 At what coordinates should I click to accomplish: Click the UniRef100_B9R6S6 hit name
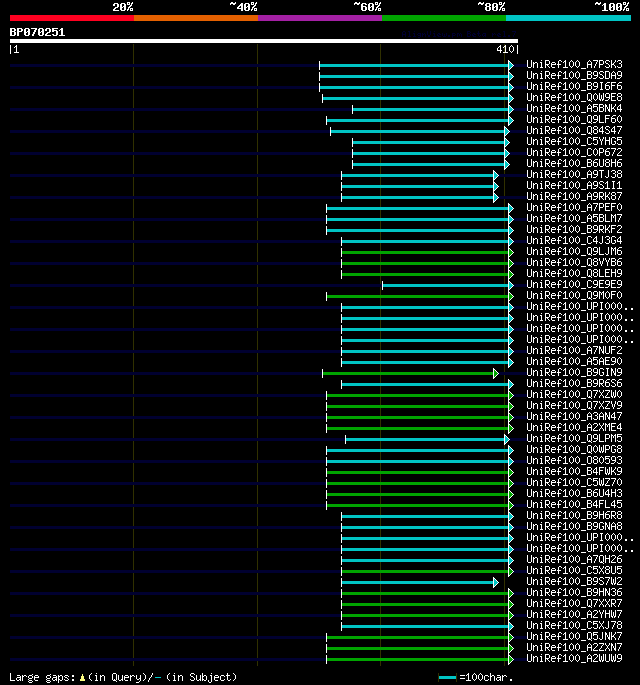tap(574, 384)
